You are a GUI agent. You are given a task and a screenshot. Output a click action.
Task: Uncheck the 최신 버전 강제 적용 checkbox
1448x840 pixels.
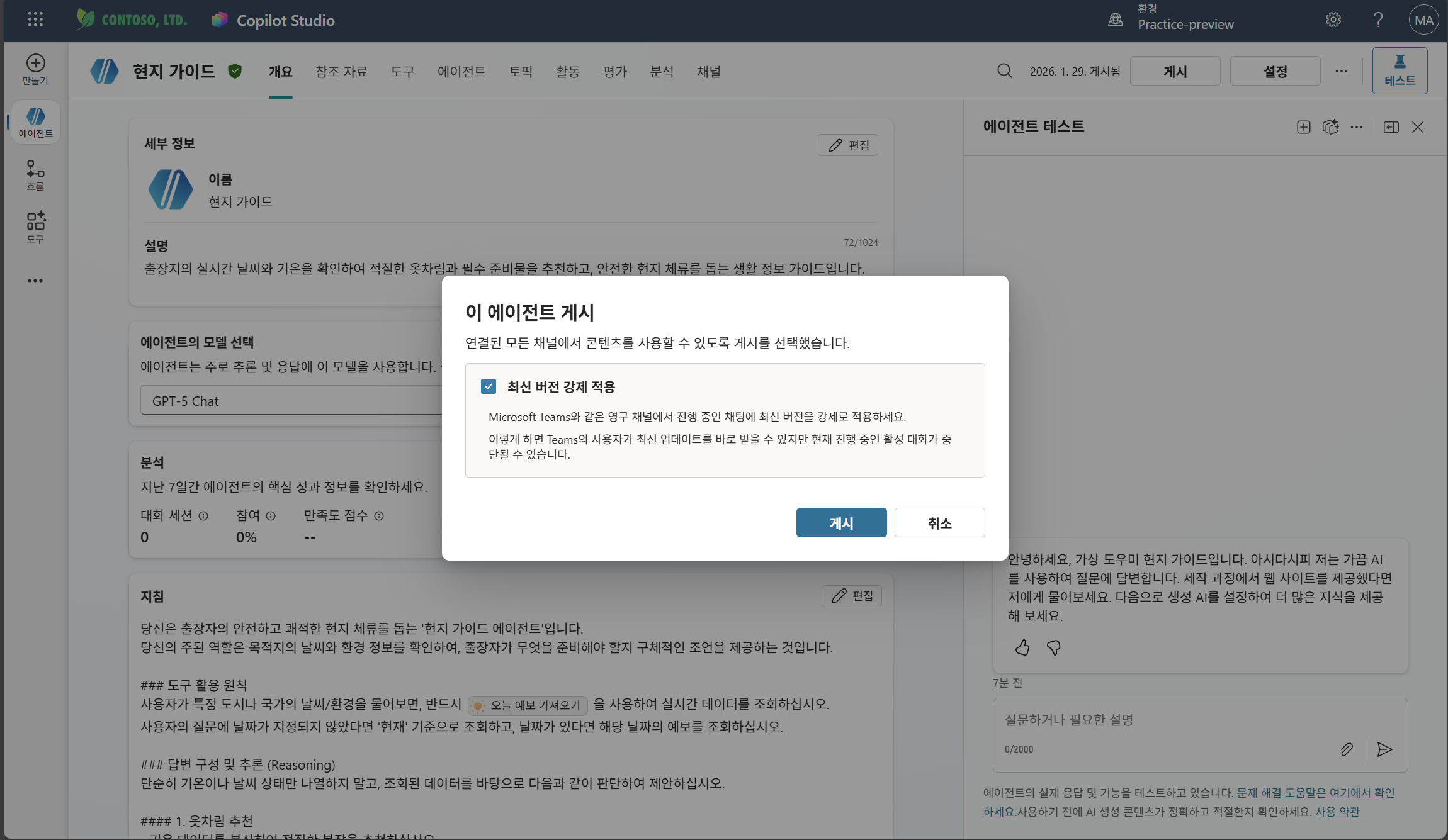pos(489,386)
